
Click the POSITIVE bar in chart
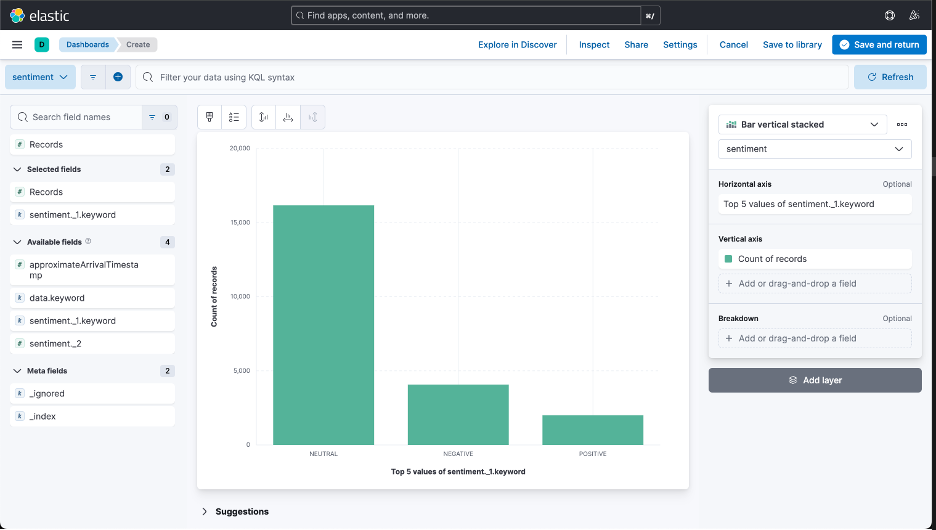pyautogui.click(x=593, y=430)
